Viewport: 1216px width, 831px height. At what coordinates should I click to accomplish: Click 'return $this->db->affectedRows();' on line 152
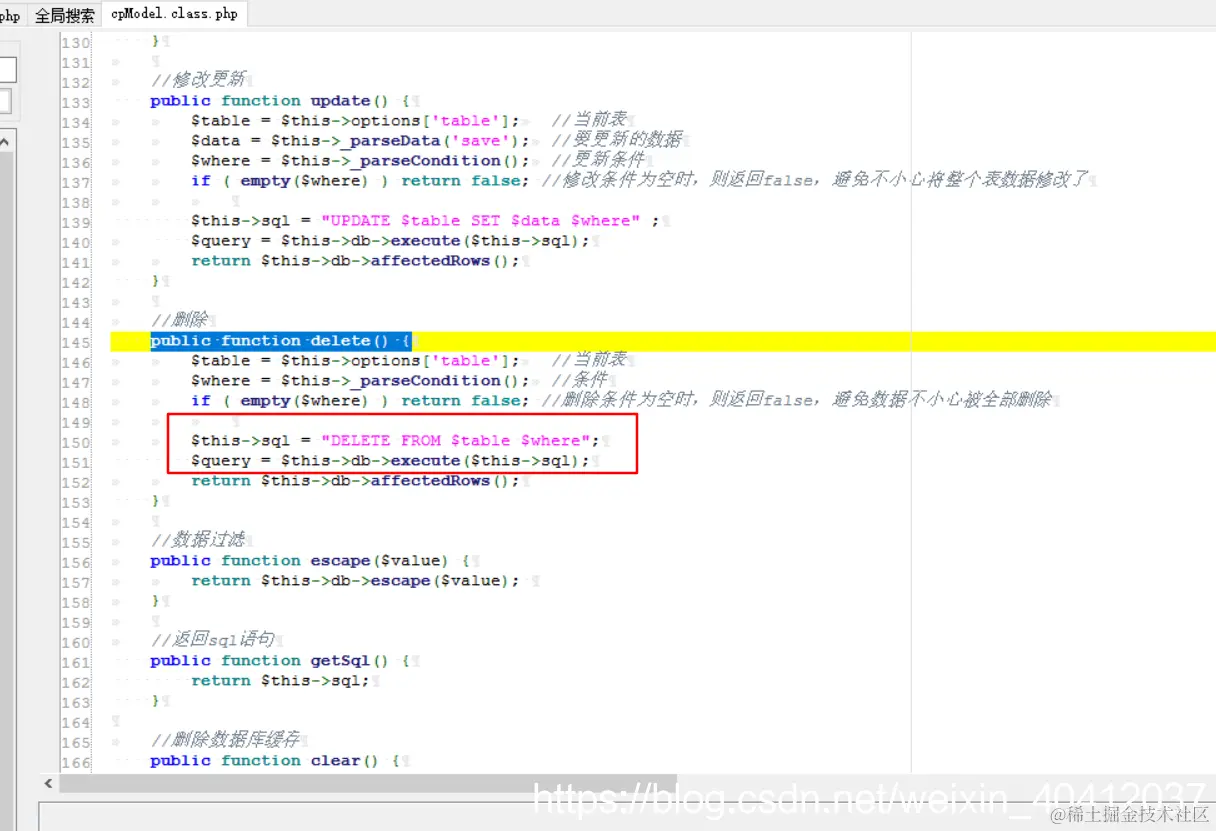(356, 481)
